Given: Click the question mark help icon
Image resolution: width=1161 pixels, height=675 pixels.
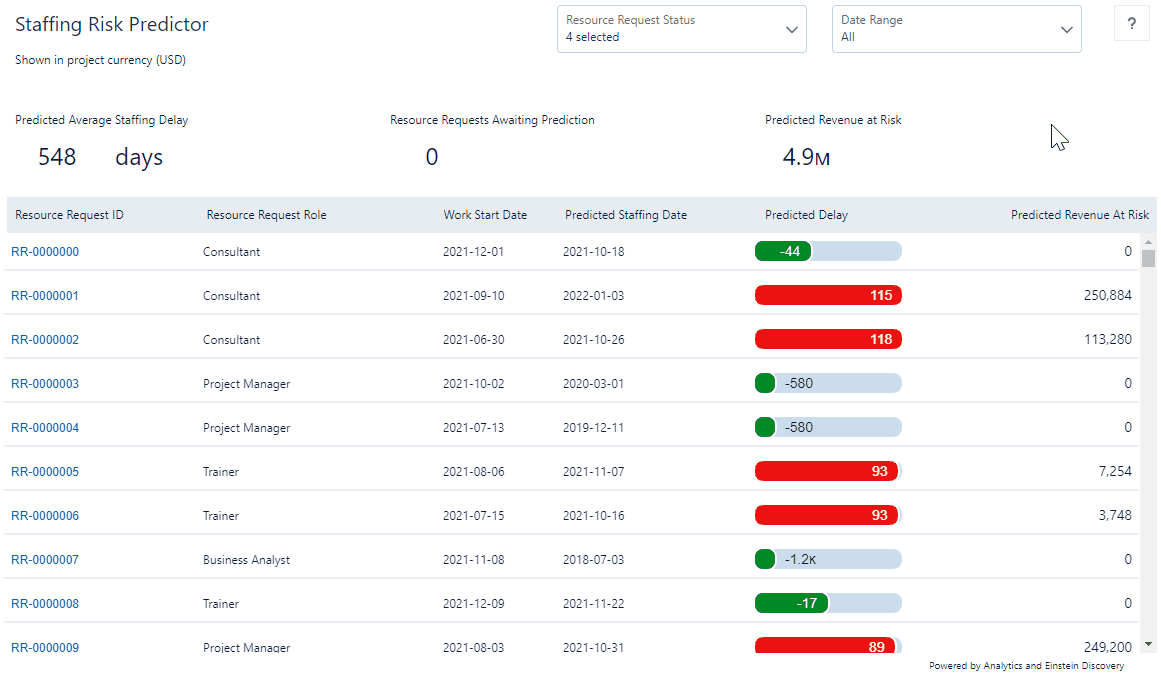Looking at the screenshot, I should tap(1131, 23).
